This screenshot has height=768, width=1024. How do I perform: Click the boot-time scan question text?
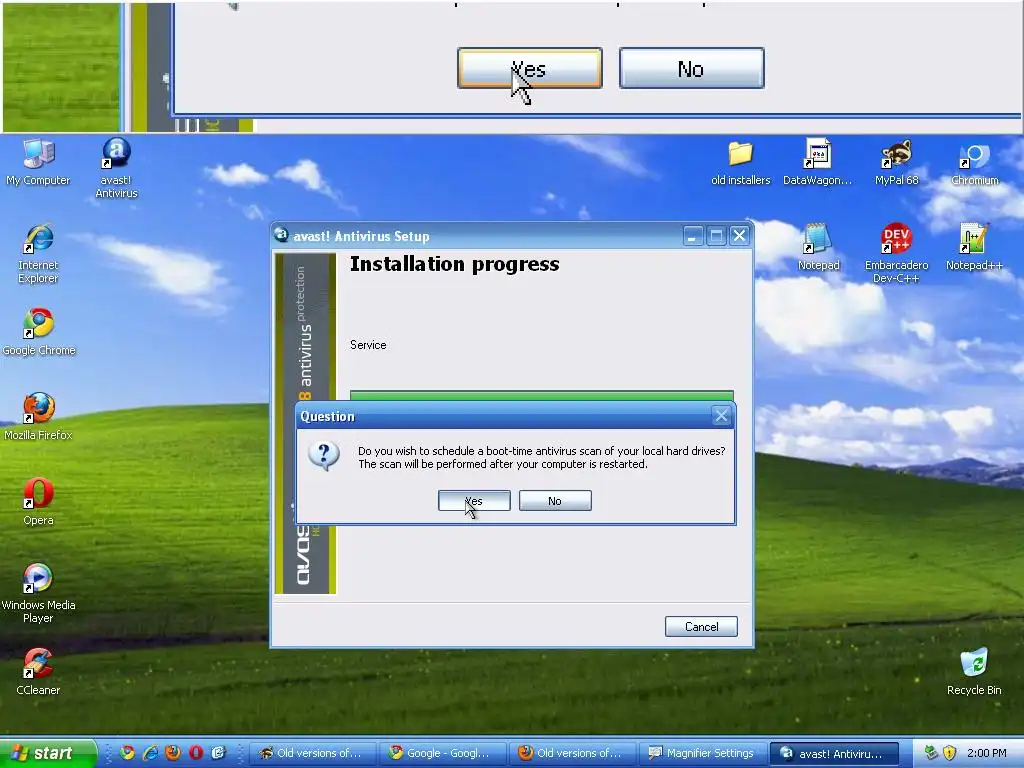(541, 457)
